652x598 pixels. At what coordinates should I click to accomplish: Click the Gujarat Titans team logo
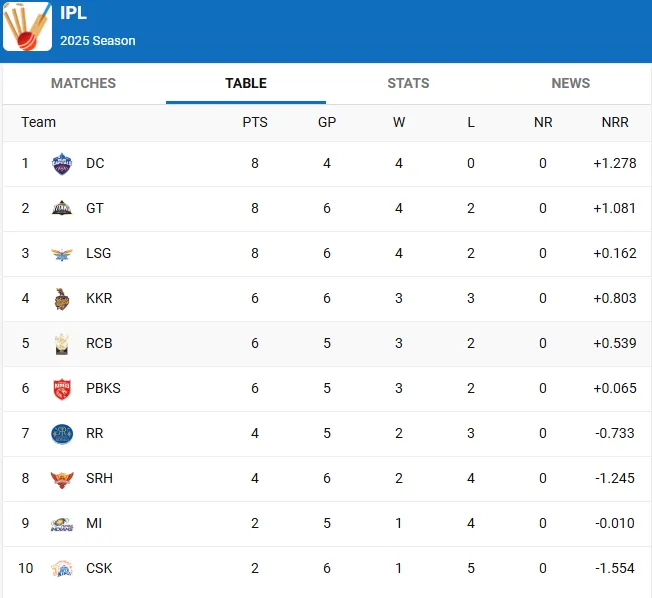pyautogui.click(x=62, y=208)
